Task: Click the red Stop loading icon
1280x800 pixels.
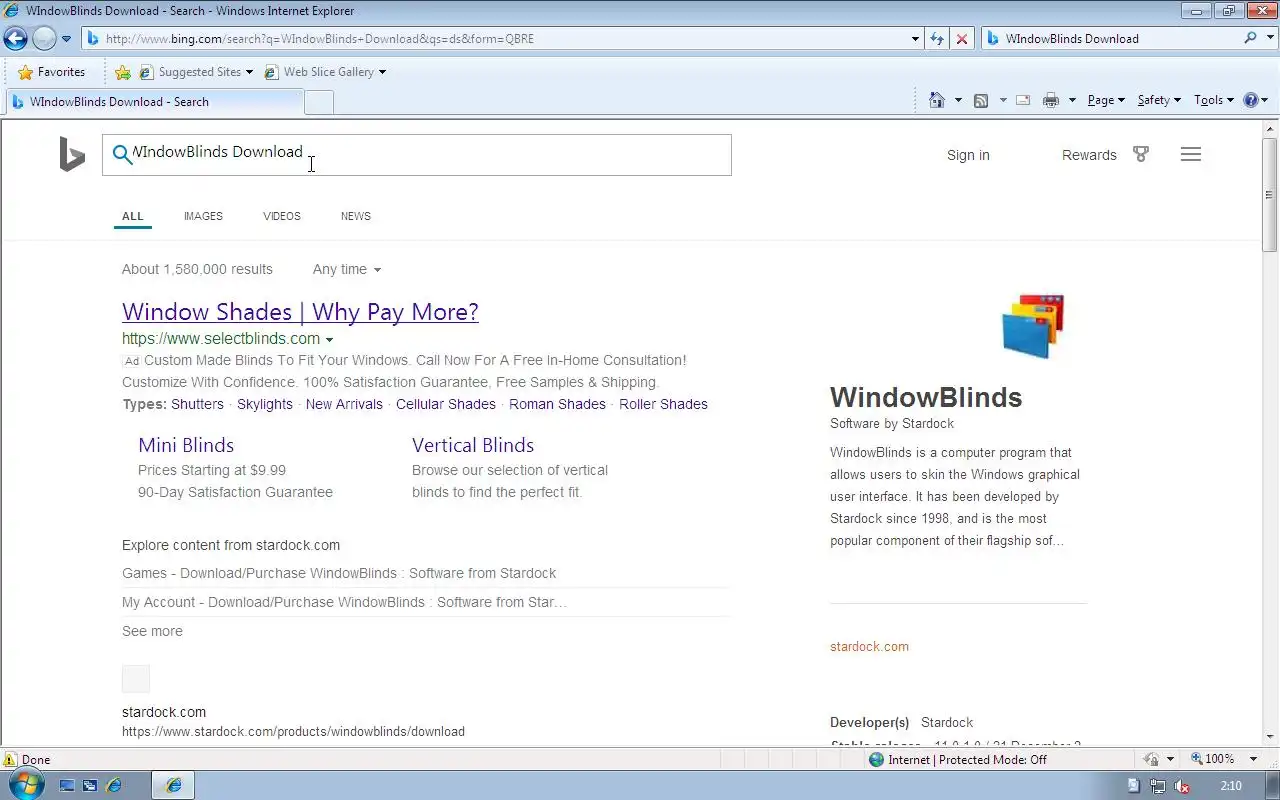Action: [x=962, y=39]
